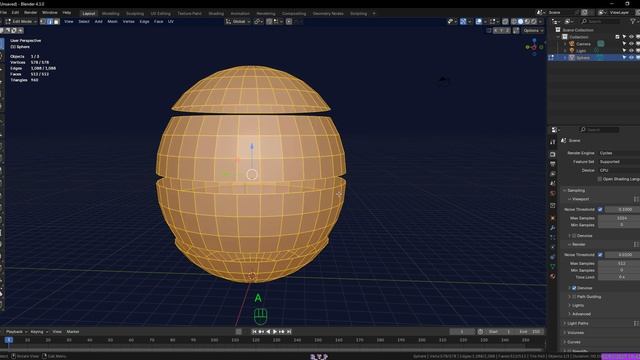The width and height of the screenshot is (640, 360).
Task: Jump to the timeline end frame button
Action: [x=289, y=332]
